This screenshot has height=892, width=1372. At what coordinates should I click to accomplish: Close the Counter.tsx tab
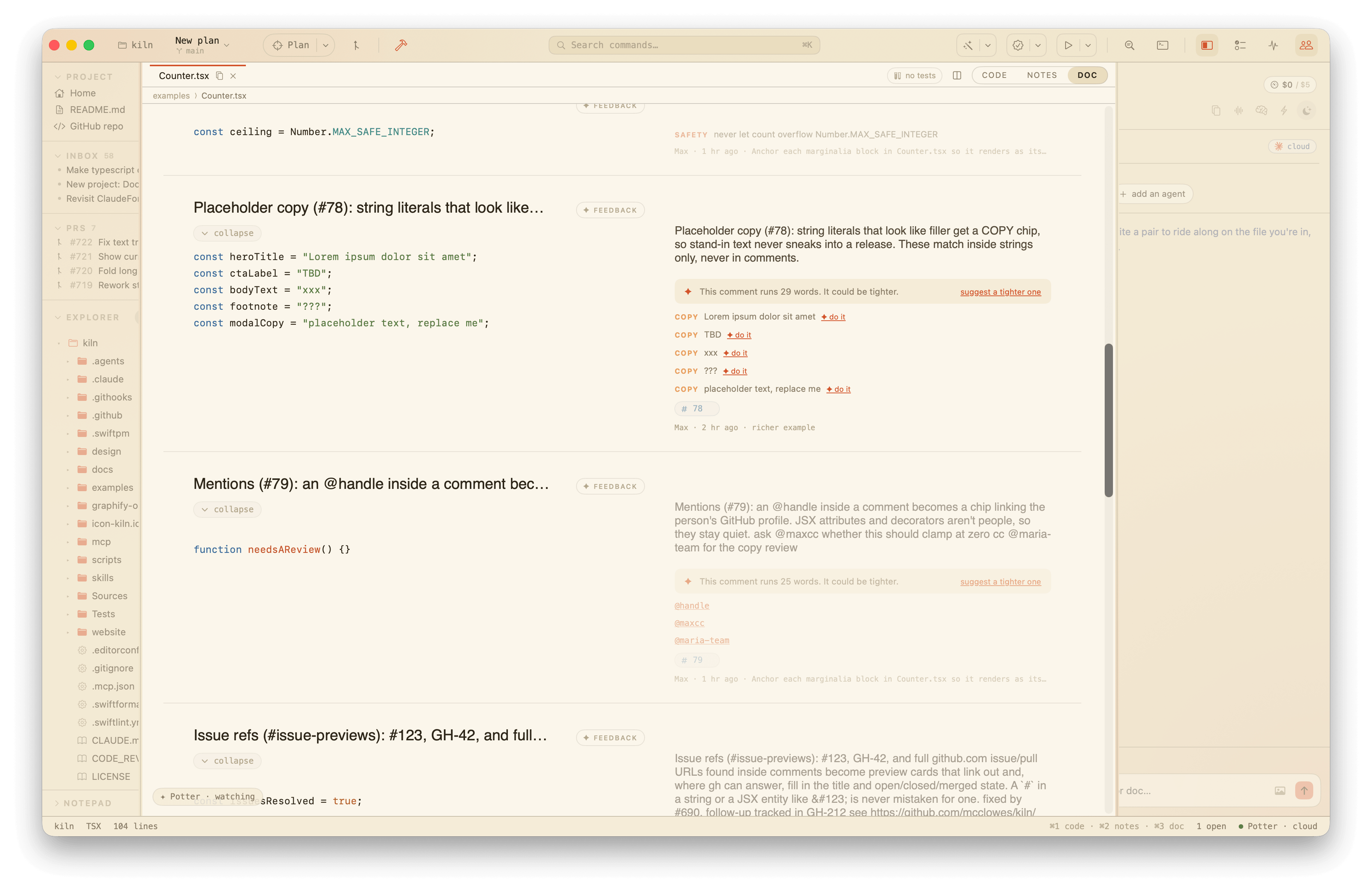pyautogui.click(x=233, y=76)
